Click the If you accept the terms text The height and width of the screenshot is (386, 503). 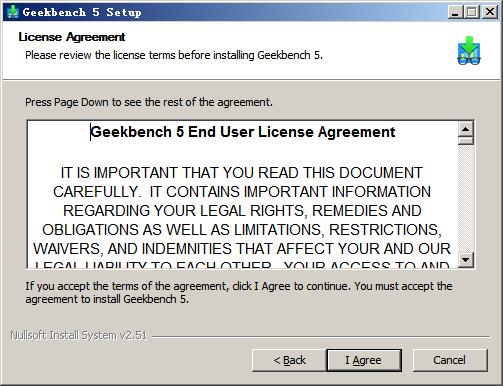pyautogui.click(x=239, y=292)
